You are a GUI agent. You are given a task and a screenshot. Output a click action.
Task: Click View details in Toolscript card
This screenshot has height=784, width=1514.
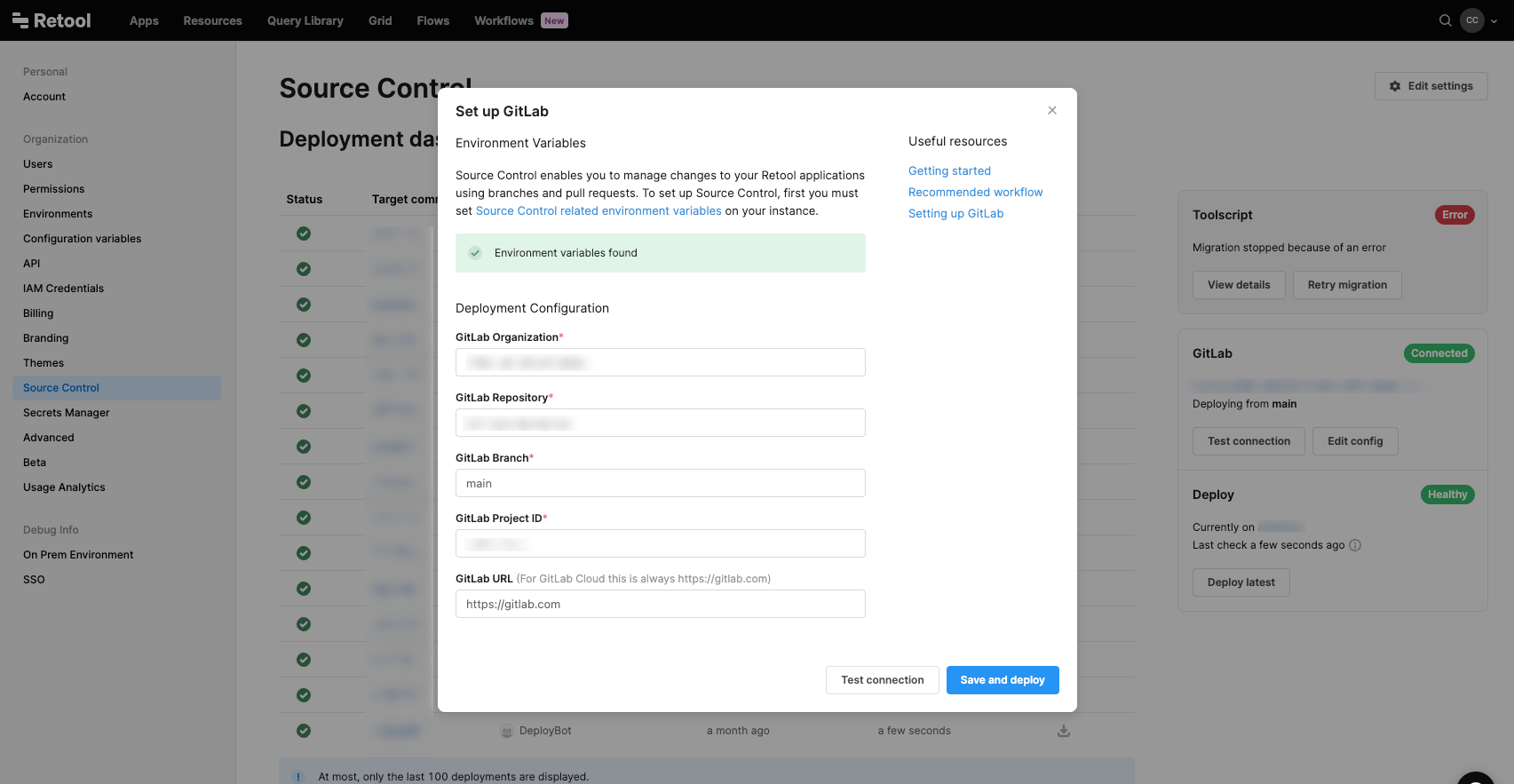(x=1239, y=285)
